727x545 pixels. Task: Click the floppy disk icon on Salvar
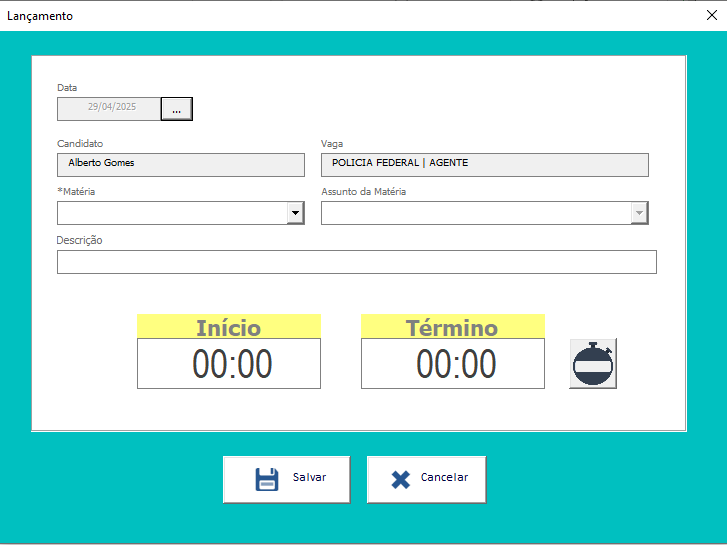click(267, 479)
